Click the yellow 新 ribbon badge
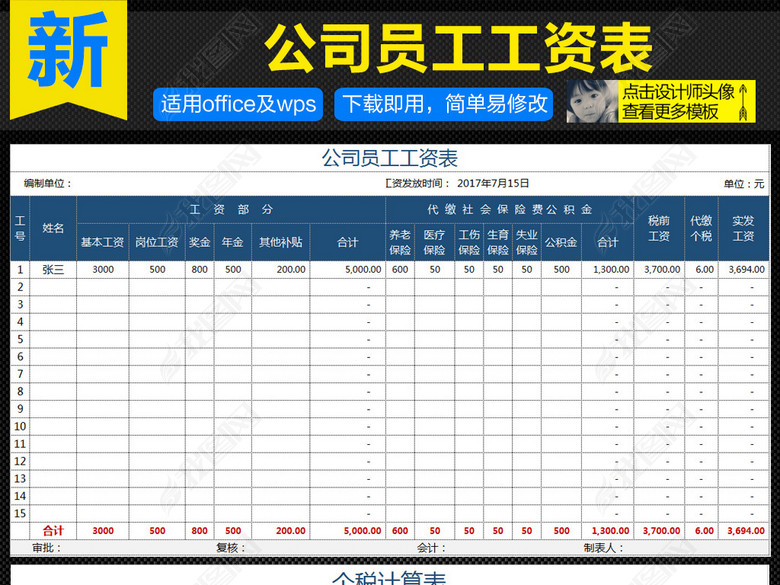 tap(68, 60)
